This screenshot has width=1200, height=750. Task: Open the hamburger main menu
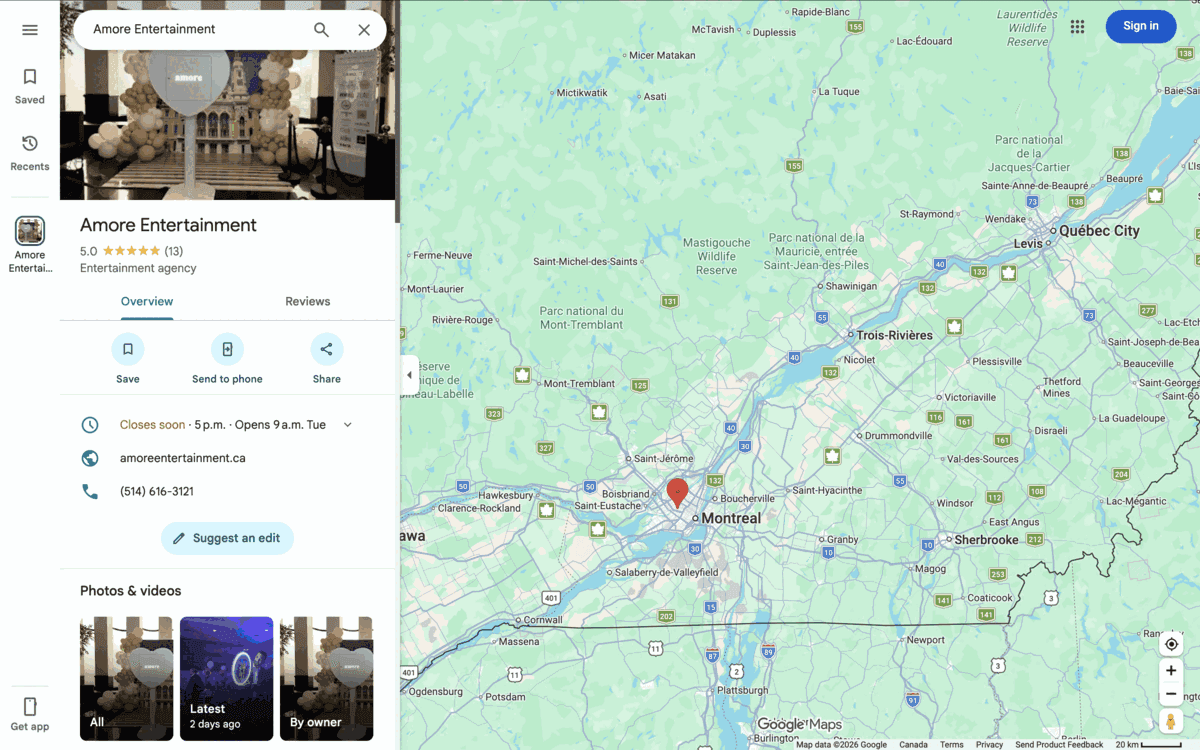(30, 30)
